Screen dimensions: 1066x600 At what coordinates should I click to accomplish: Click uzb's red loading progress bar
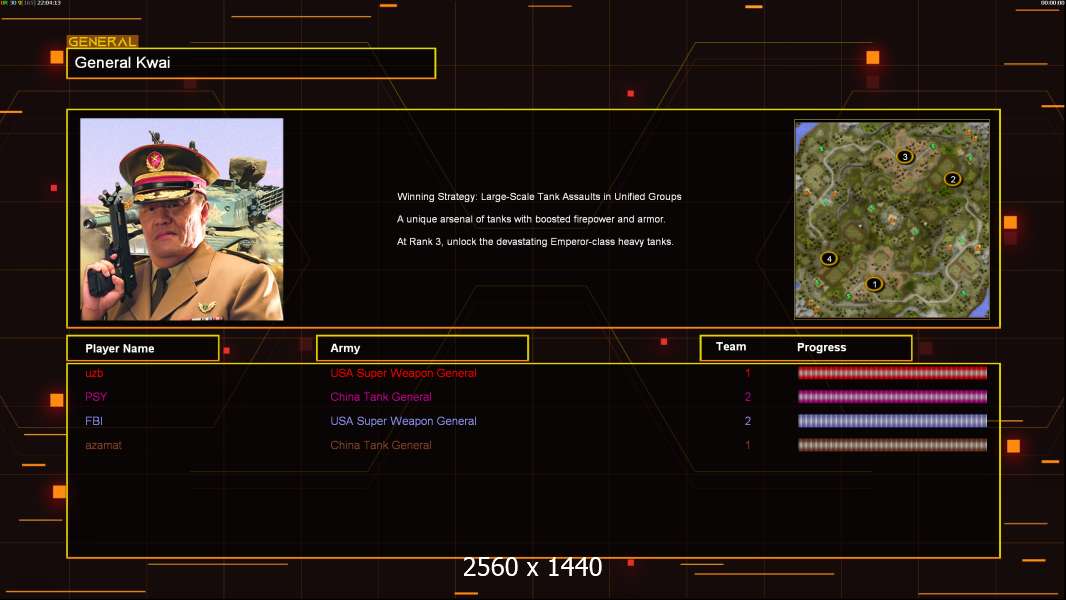coord(893,372)
